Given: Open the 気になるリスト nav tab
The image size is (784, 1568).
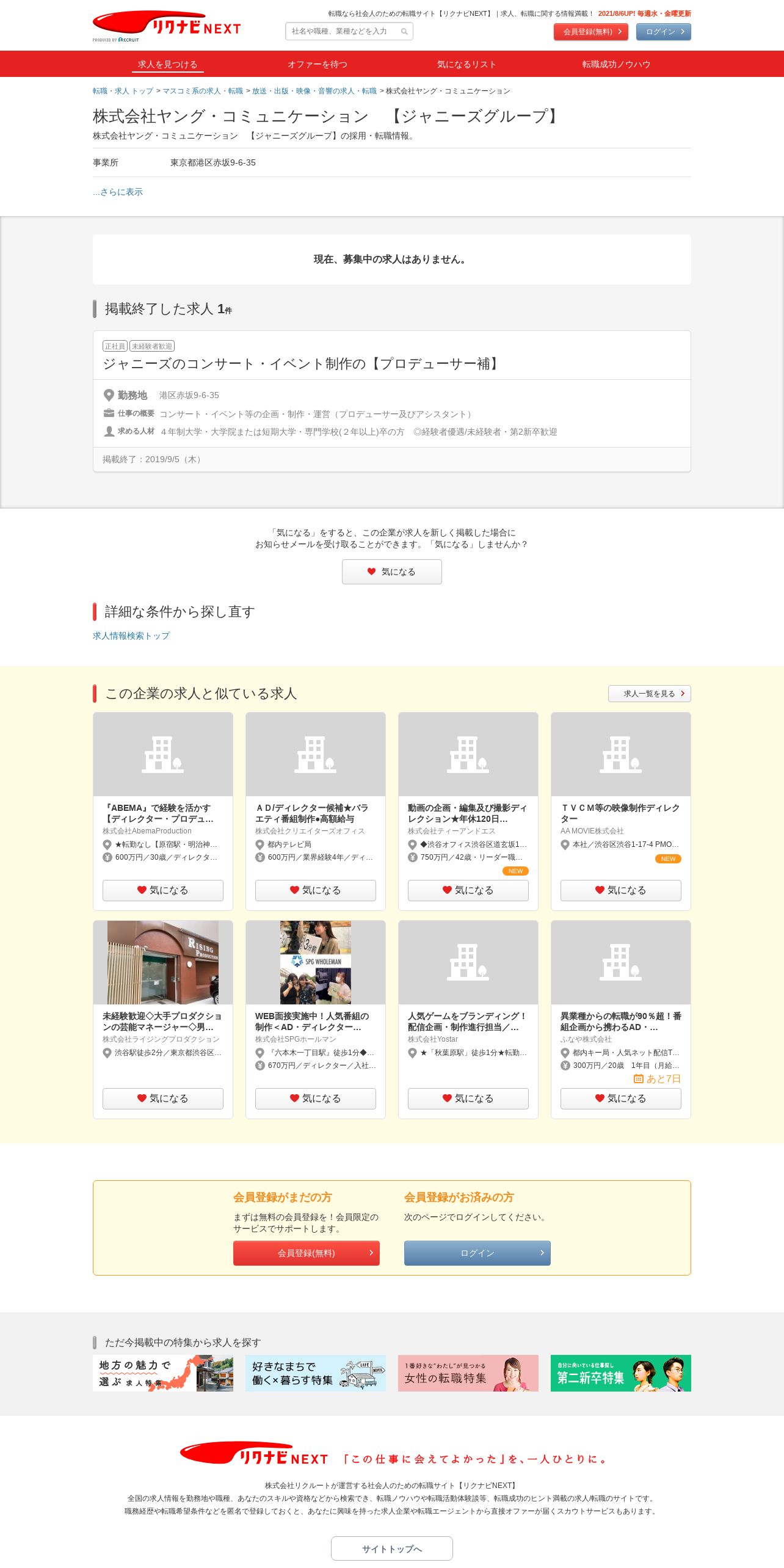Looking at the screenshot, I should click(466, 64).
